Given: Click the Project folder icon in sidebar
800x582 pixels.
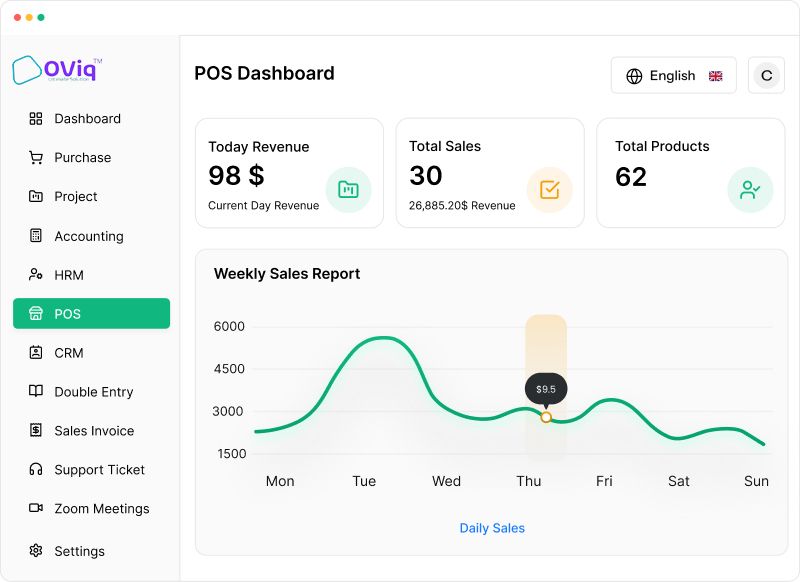Looking at the screenshot, I should pos(36,196).
